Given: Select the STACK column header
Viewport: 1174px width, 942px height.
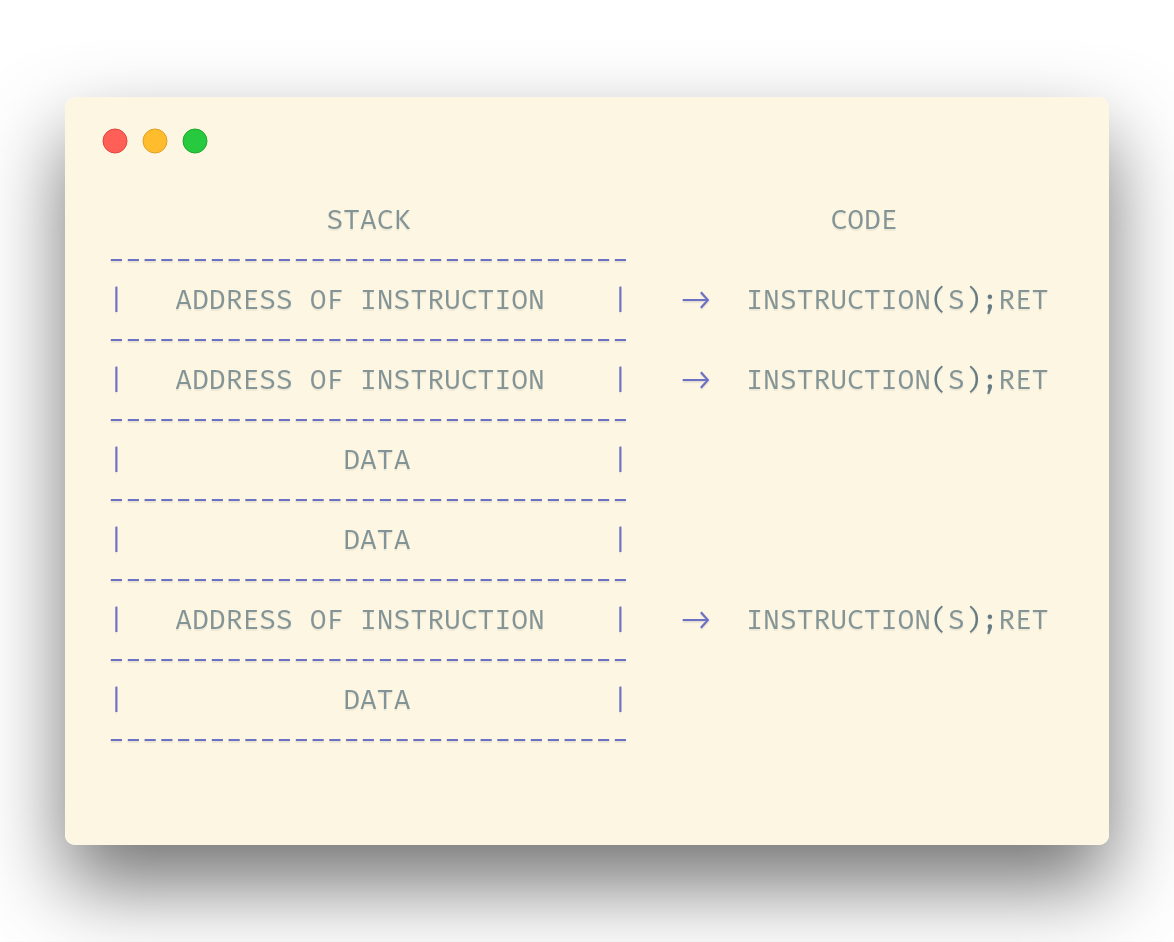Looking at the screenshot, I should point(368,220).
